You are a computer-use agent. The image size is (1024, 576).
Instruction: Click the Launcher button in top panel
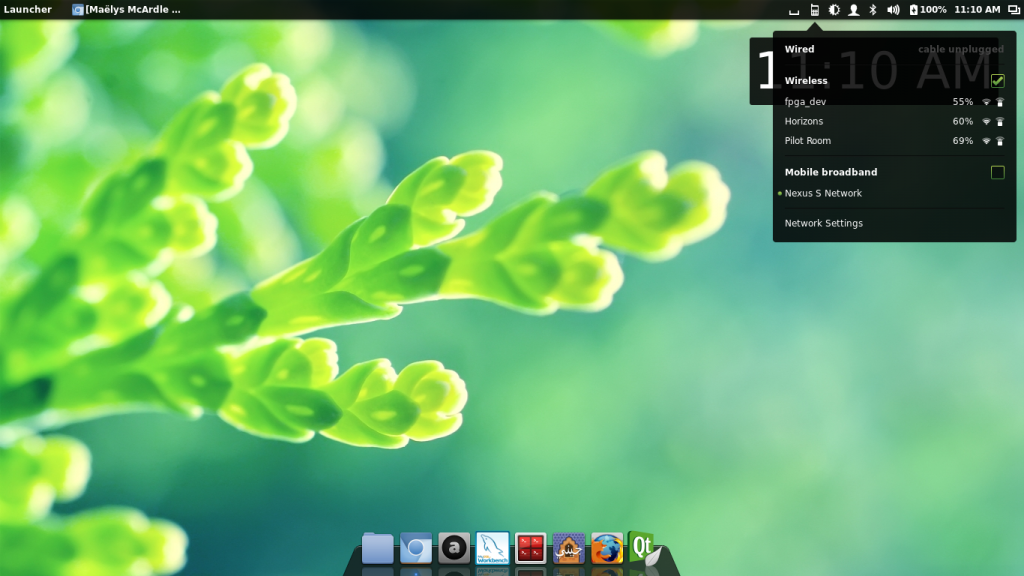pyautogui.click(x=28, y=10)
